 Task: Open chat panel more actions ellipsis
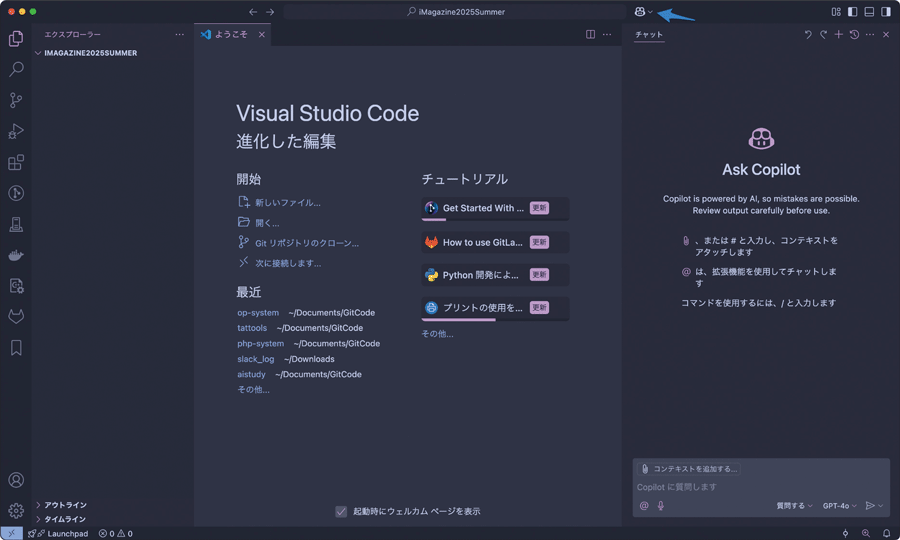click(870, 34)
